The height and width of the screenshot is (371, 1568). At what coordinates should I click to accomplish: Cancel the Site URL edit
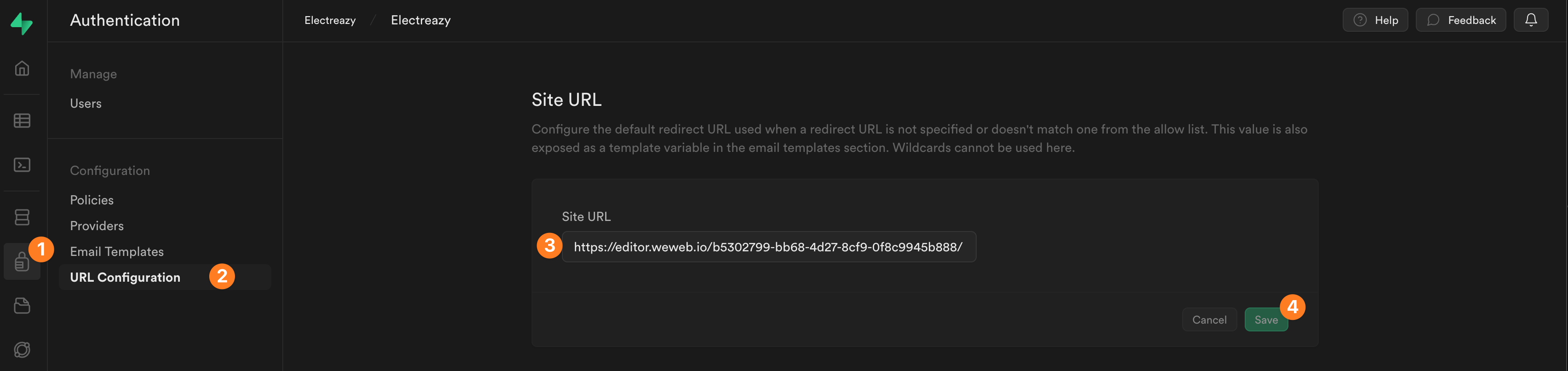pyautogui.click(x=1209, y=319)
